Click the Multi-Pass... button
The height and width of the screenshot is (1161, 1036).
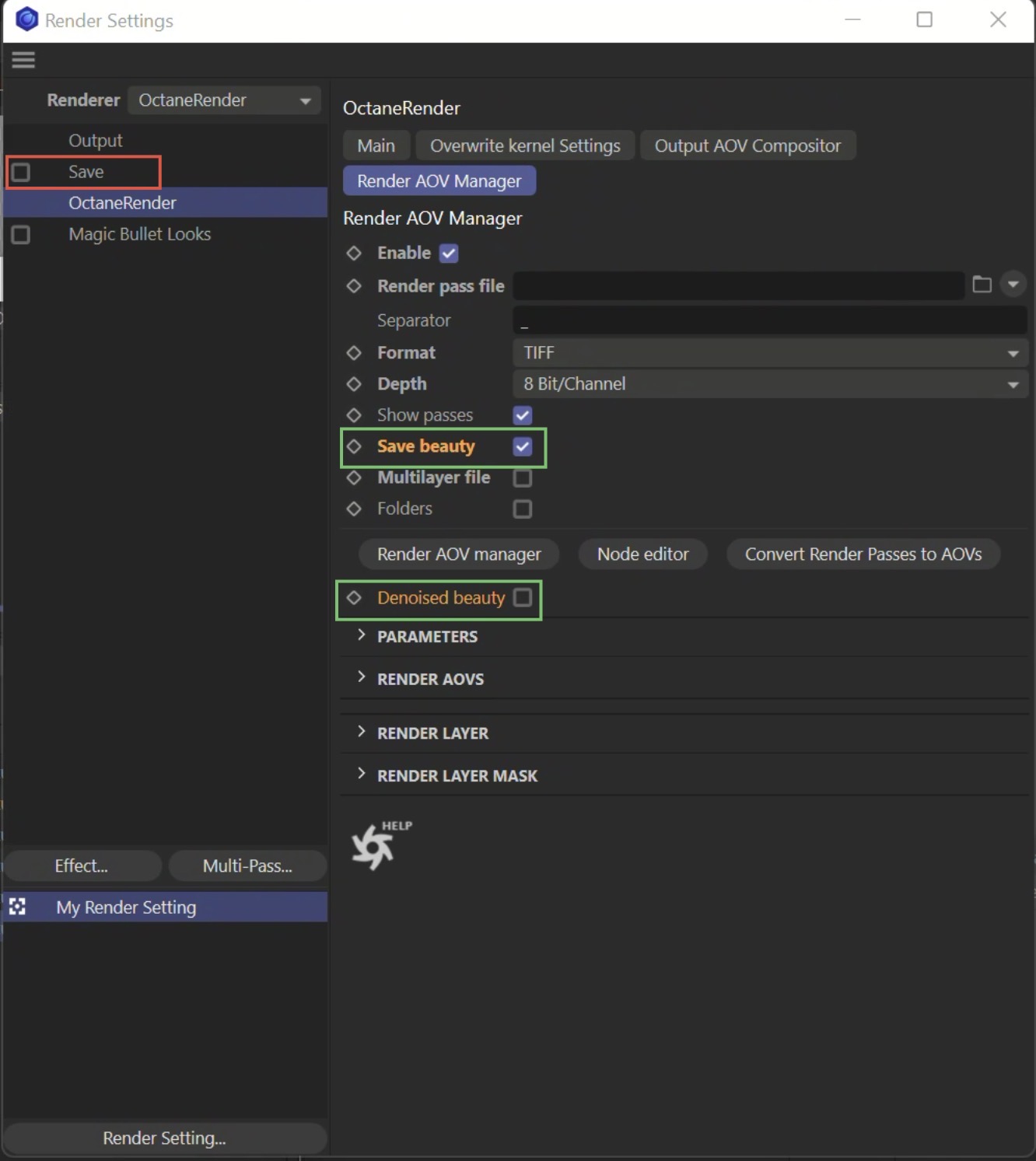pos(247,866)
